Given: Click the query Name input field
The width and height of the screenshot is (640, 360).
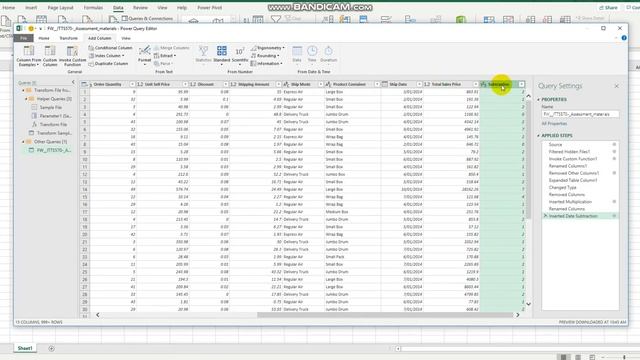Looking at the screenshot, I should pyautogui.click(x=580, y=114).
